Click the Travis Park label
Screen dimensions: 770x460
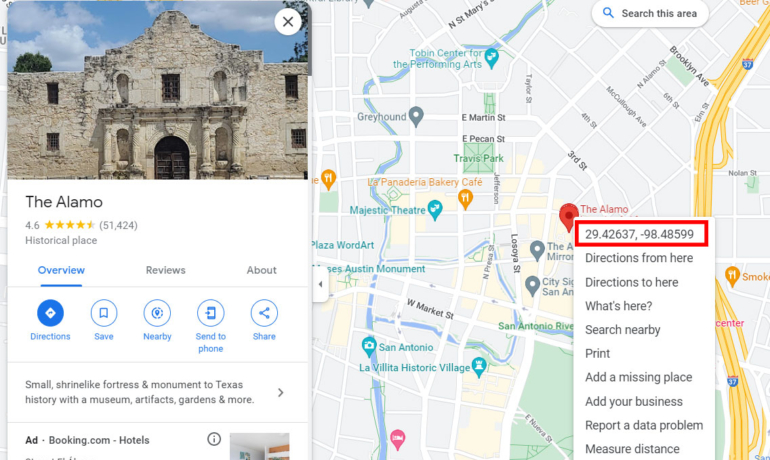pos(478,158)
